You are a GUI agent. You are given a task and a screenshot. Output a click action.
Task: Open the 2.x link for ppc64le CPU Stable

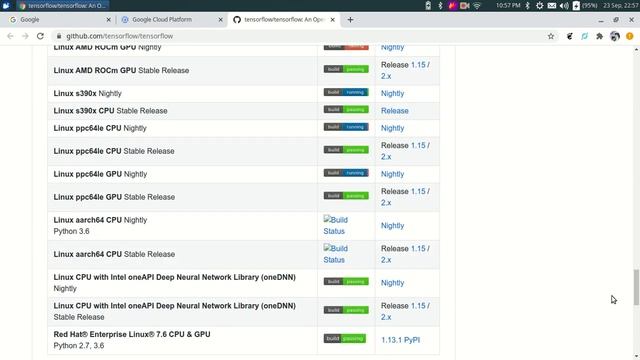[x=386, y=157]
